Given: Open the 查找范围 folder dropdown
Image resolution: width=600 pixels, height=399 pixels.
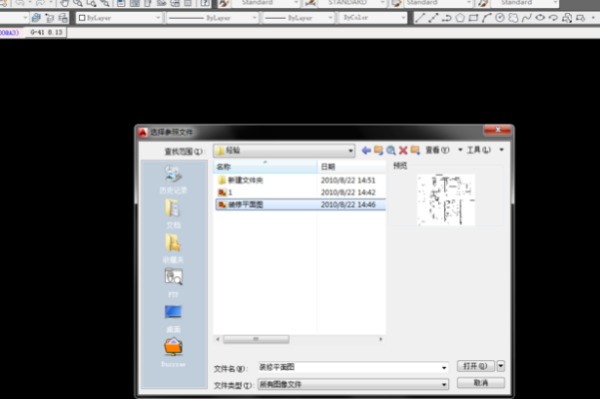Looking at the screenshot, I should [x=284, y=150].
